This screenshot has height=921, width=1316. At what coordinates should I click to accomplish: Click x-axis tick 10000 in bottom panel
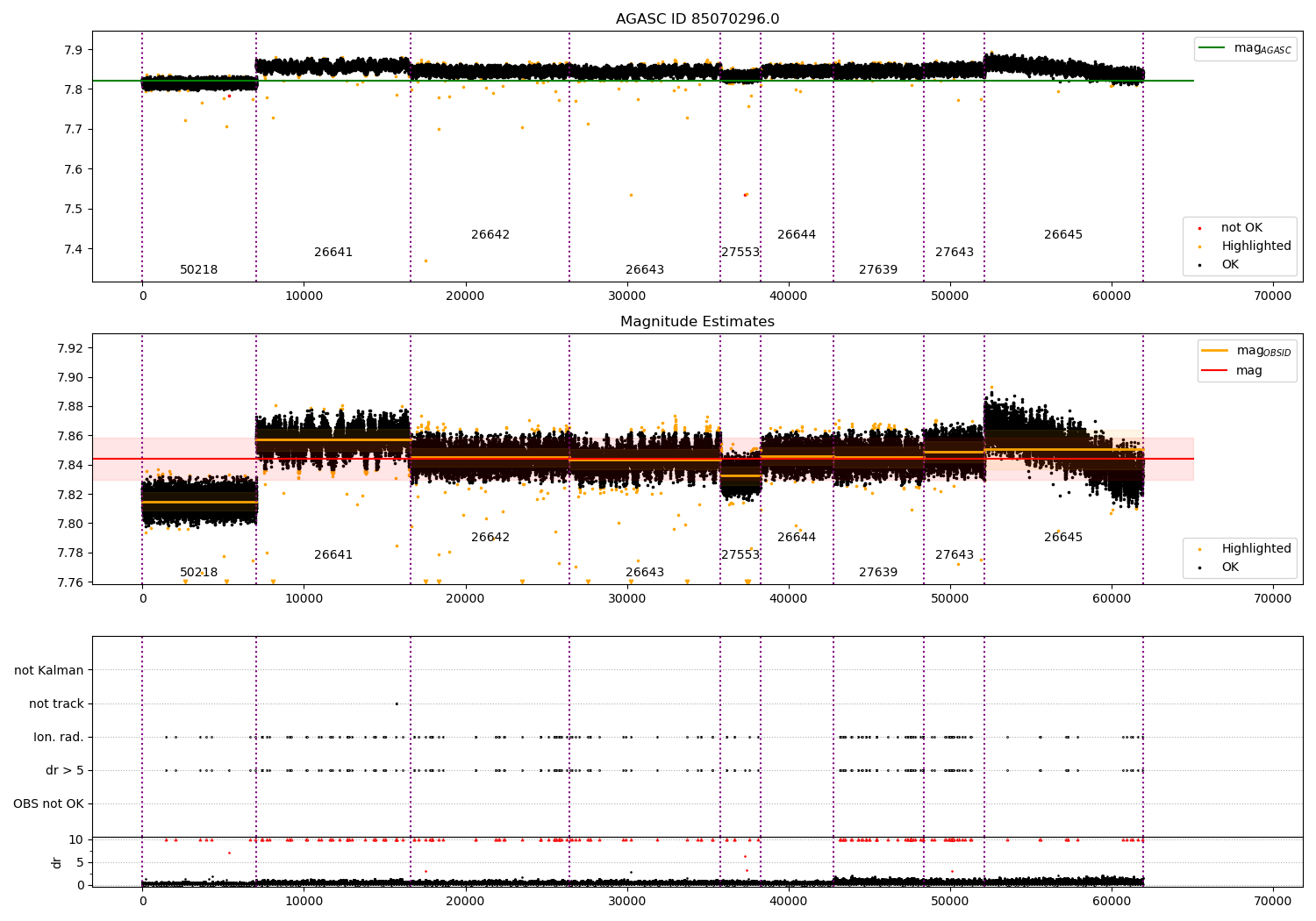[x=304, y=902]
